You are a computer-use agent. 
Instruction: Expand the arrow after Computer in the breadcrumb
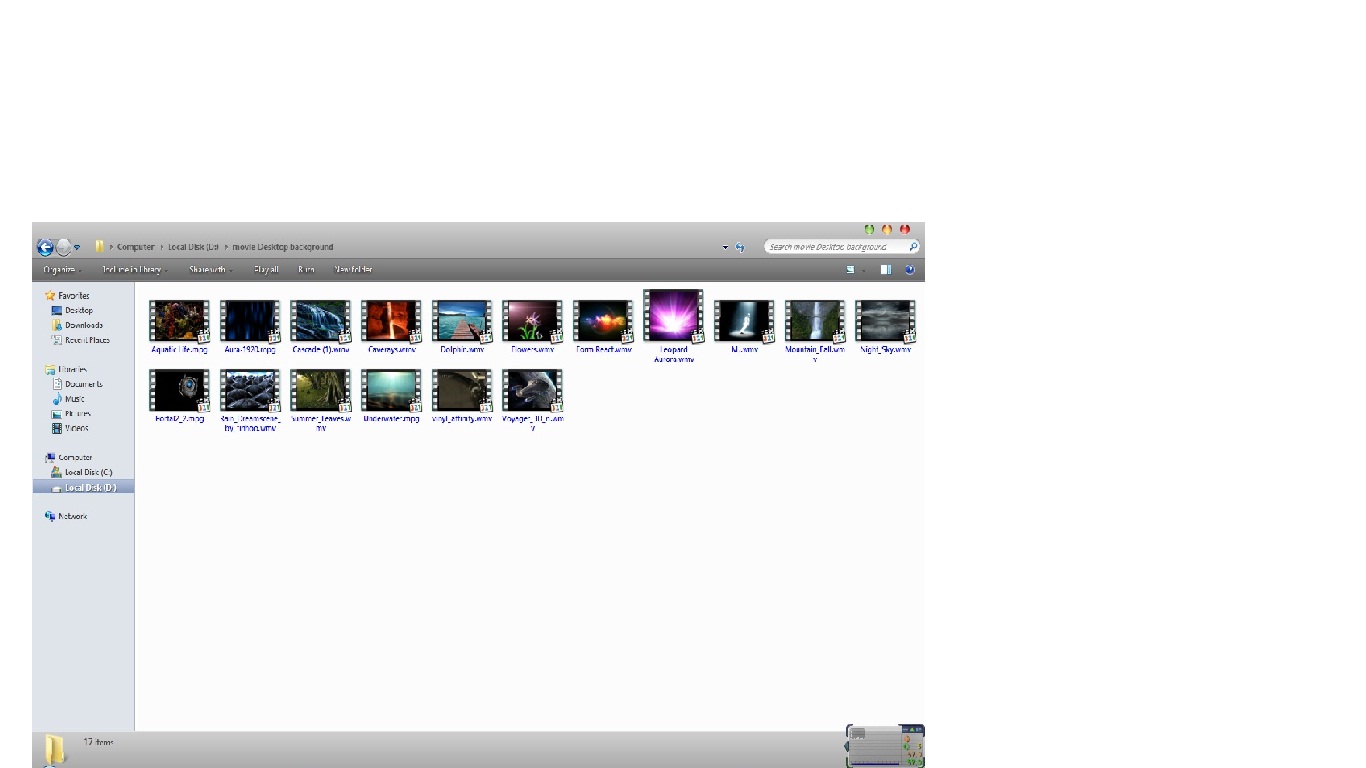pos(161,247)
